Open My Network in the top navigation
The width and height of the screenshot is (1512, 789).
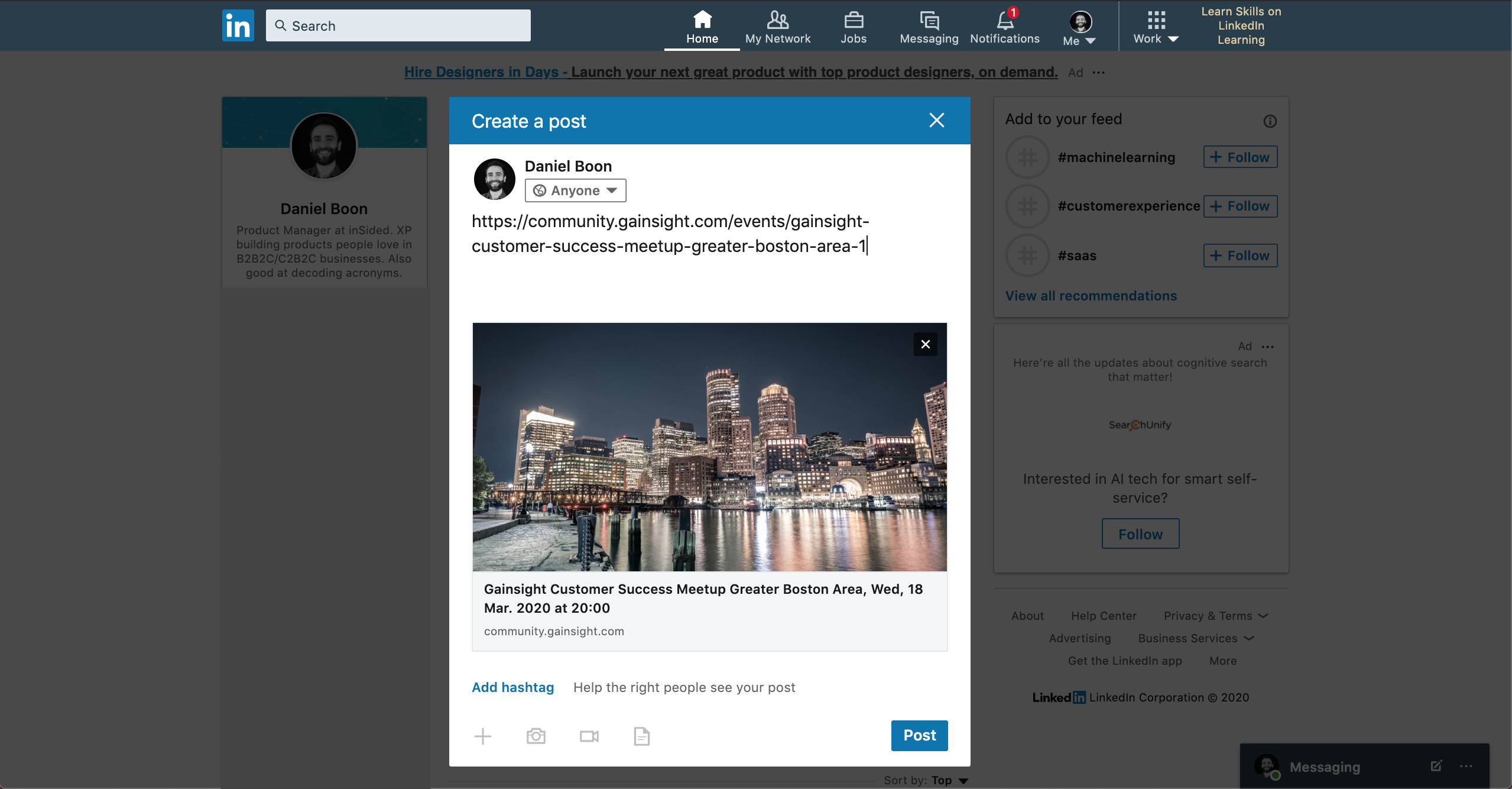click(x=778, y=27)
